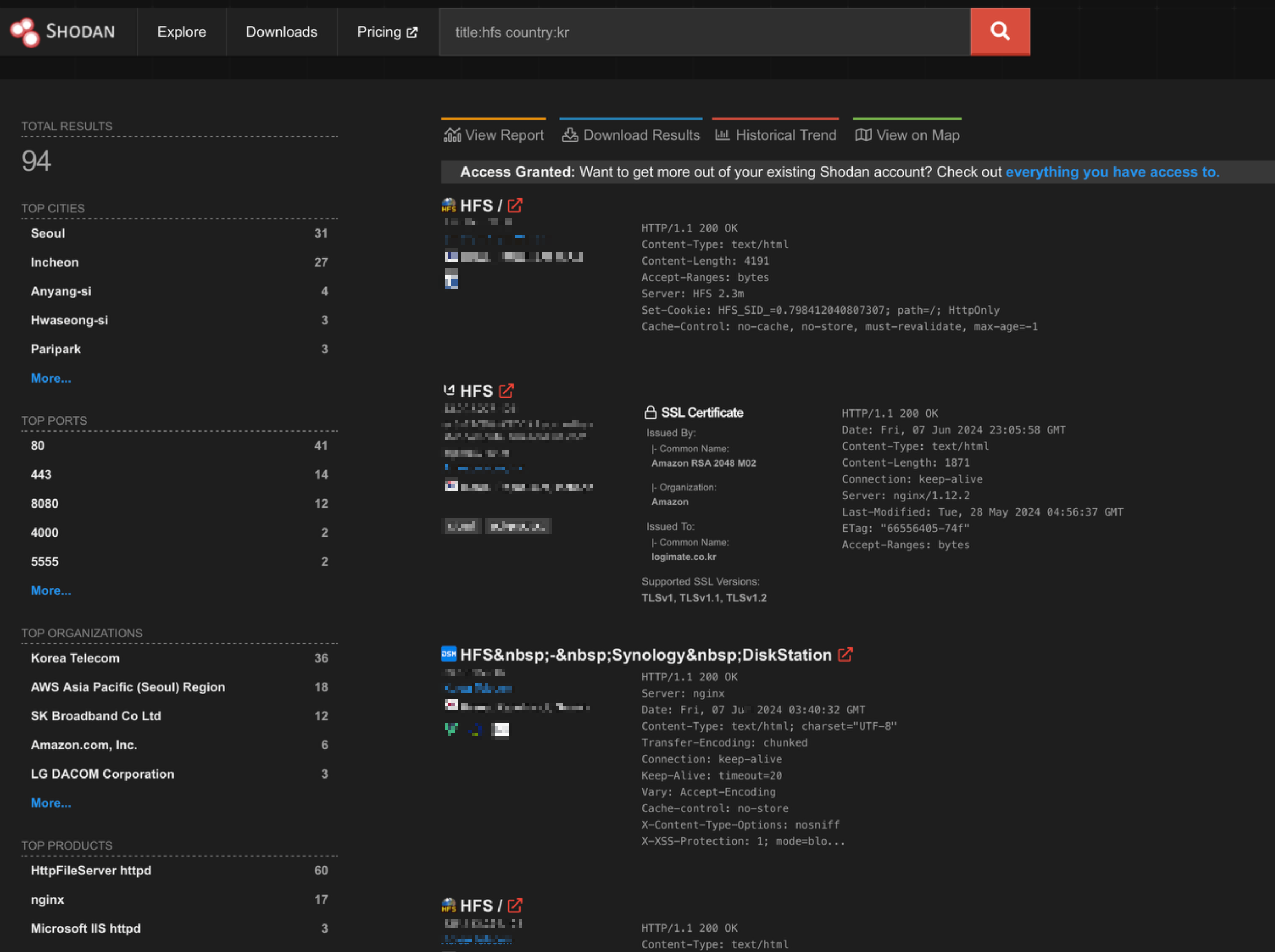This screenshot has width=1275, height=952.
Task: Click HFS favicon of first result
Action: point(448,205)
